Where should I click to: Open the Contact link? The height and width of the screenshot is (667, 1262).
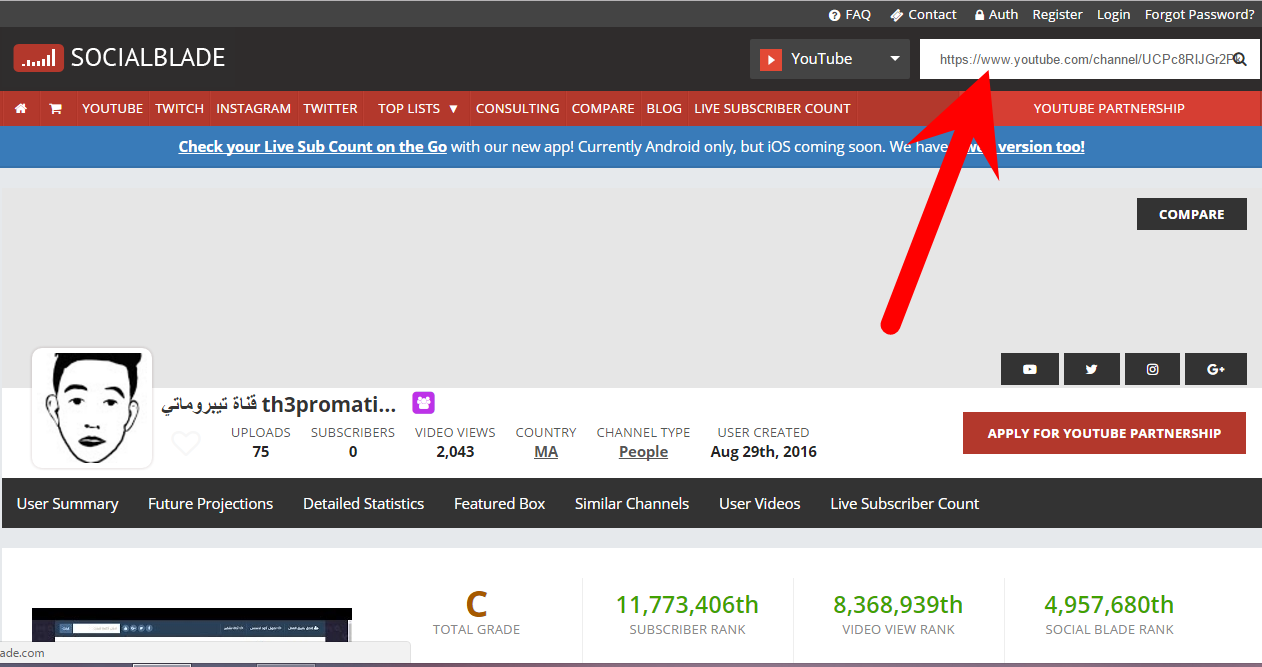(x=923, y=14)
